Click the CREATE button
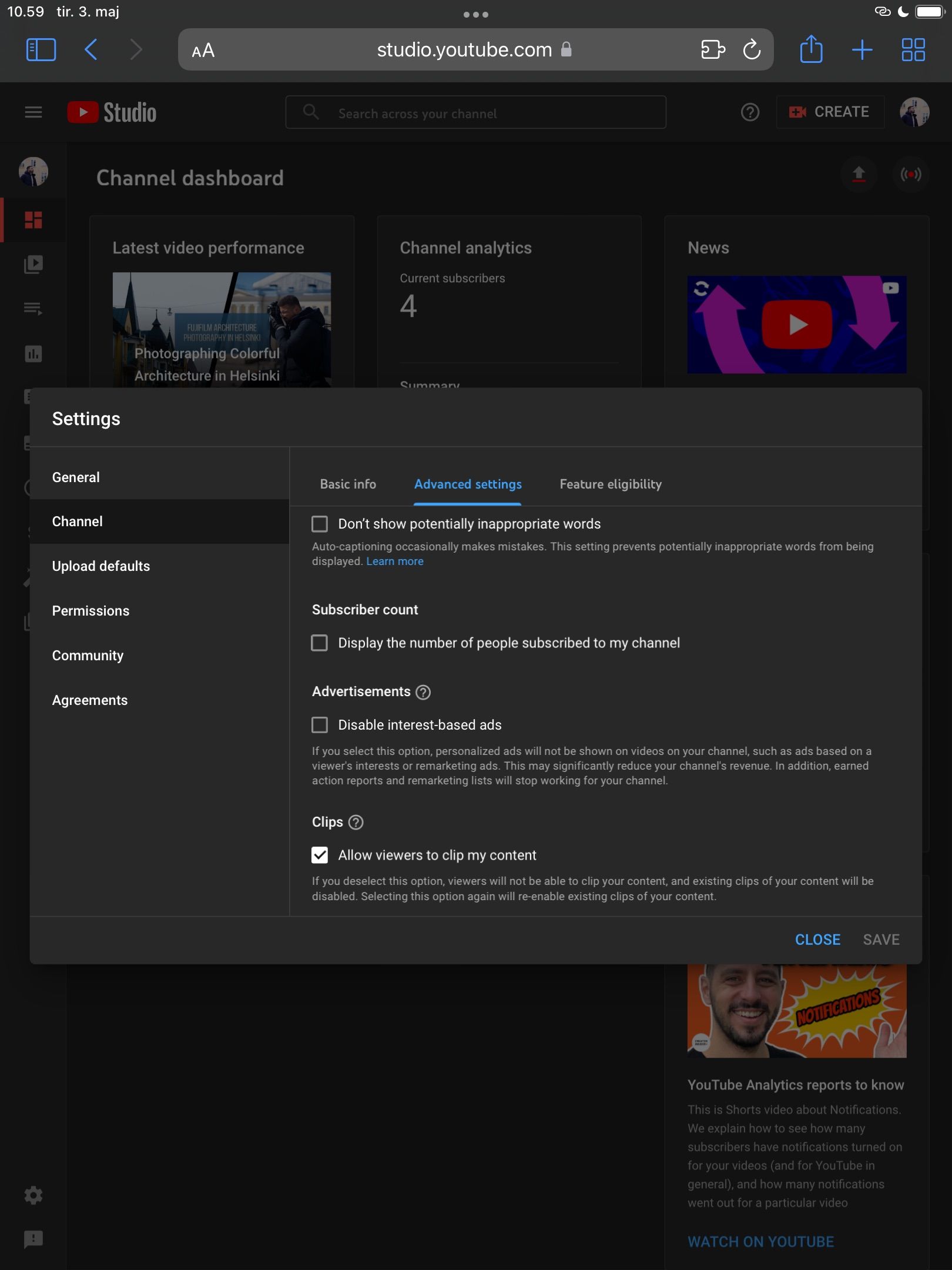 [830, 112]
